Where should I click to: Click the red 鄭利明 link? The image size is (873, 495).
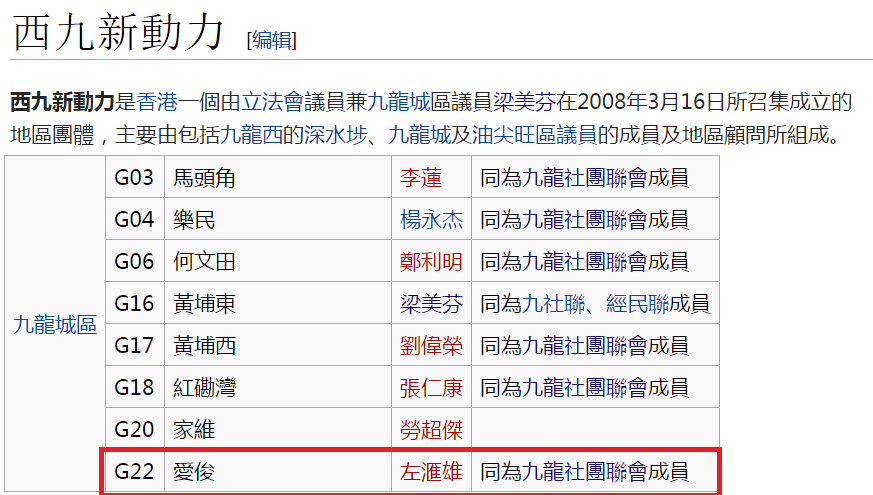(431, 261)
